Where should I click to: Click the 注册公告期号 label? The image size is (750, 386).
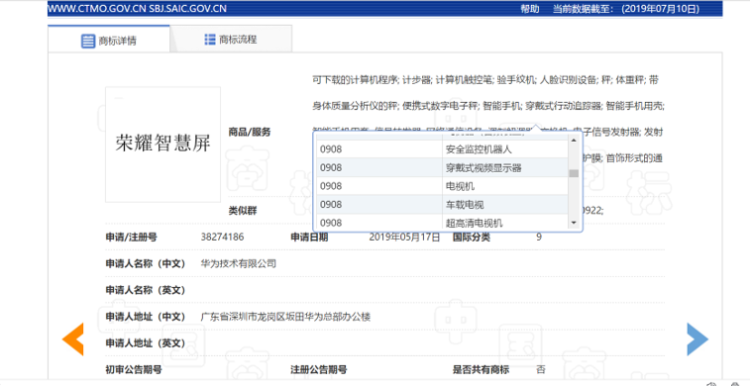[319, 369]
